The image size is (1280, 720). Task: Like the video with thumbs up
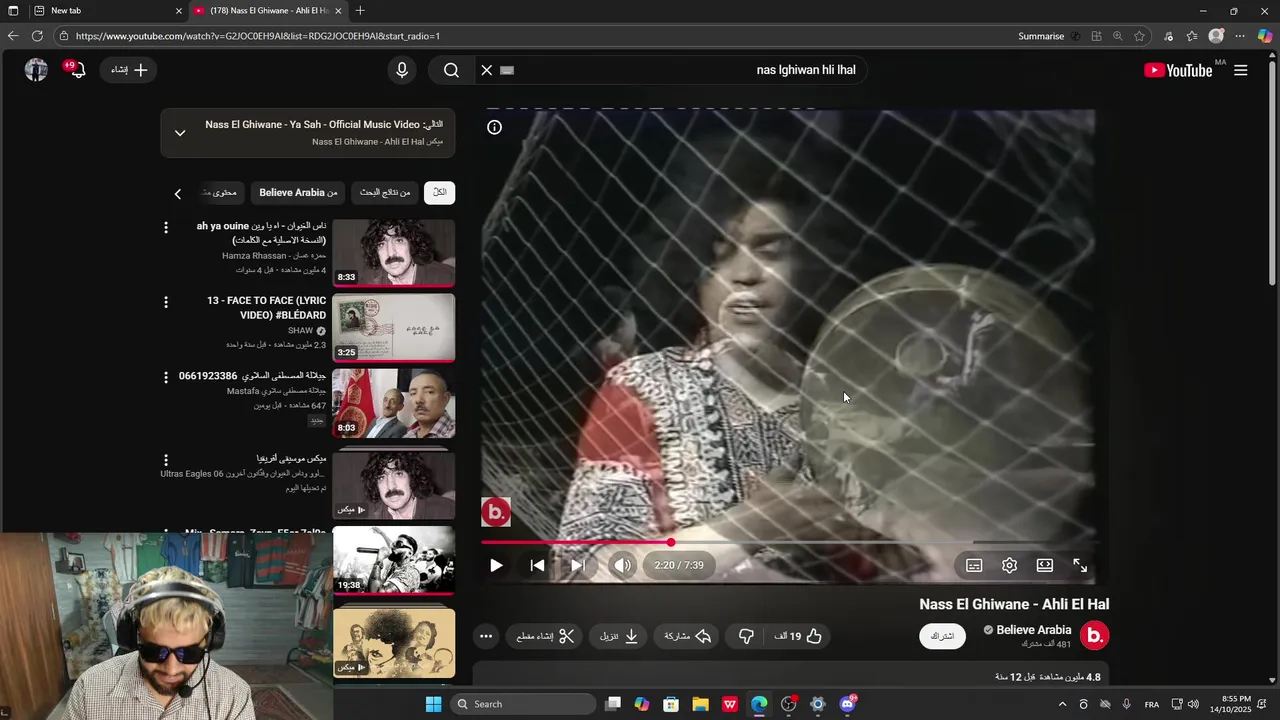[x=799, y=636]
